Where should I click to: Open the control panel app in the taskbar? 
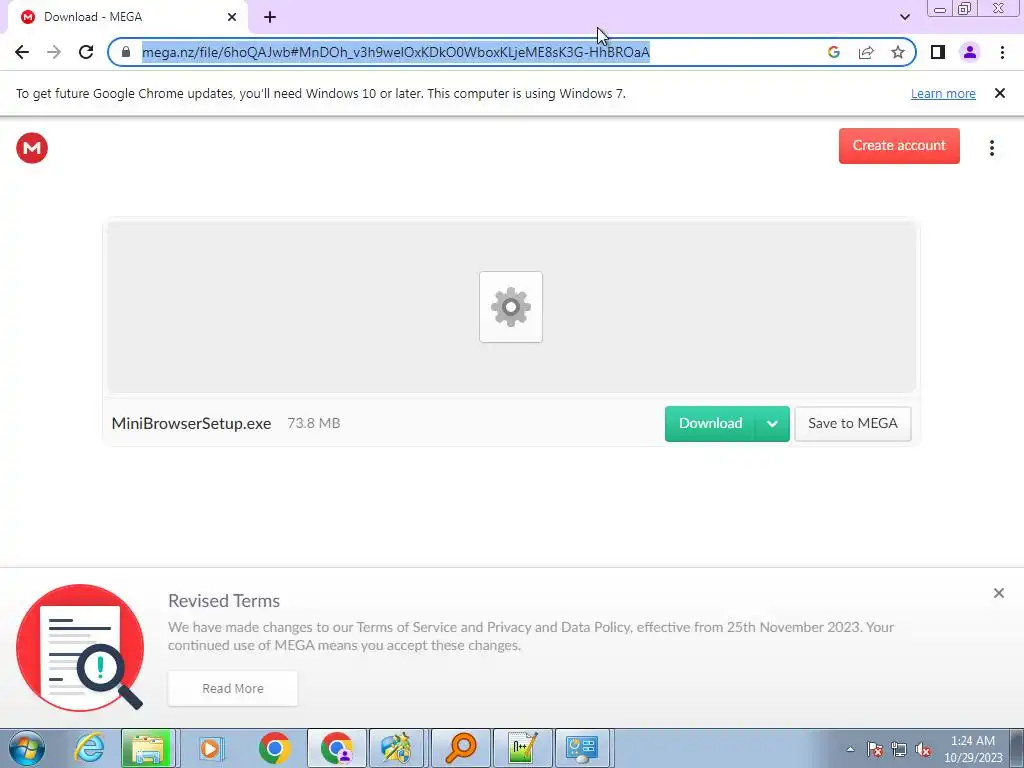[583, 748]
